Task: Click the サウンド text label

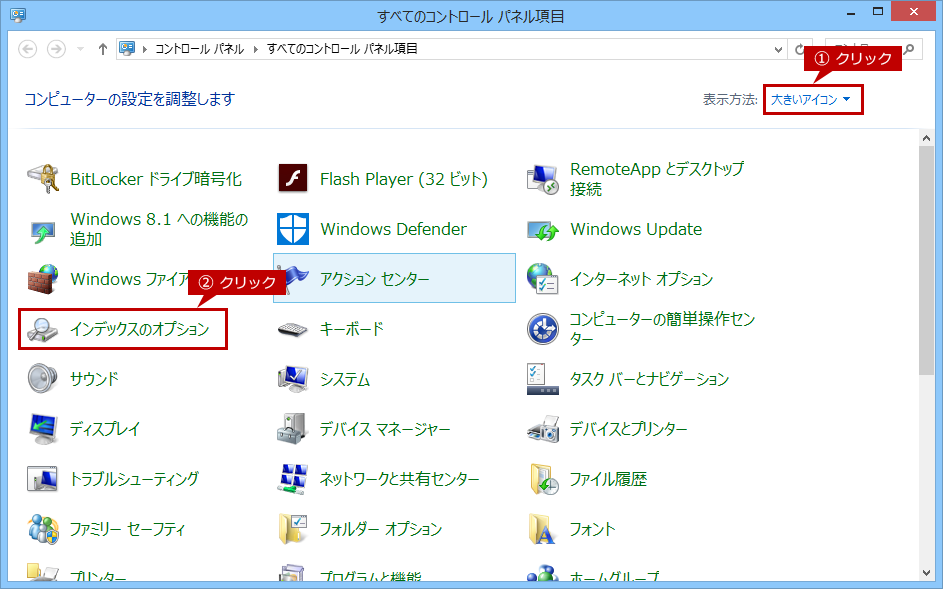Action: [x=94, y=379]
